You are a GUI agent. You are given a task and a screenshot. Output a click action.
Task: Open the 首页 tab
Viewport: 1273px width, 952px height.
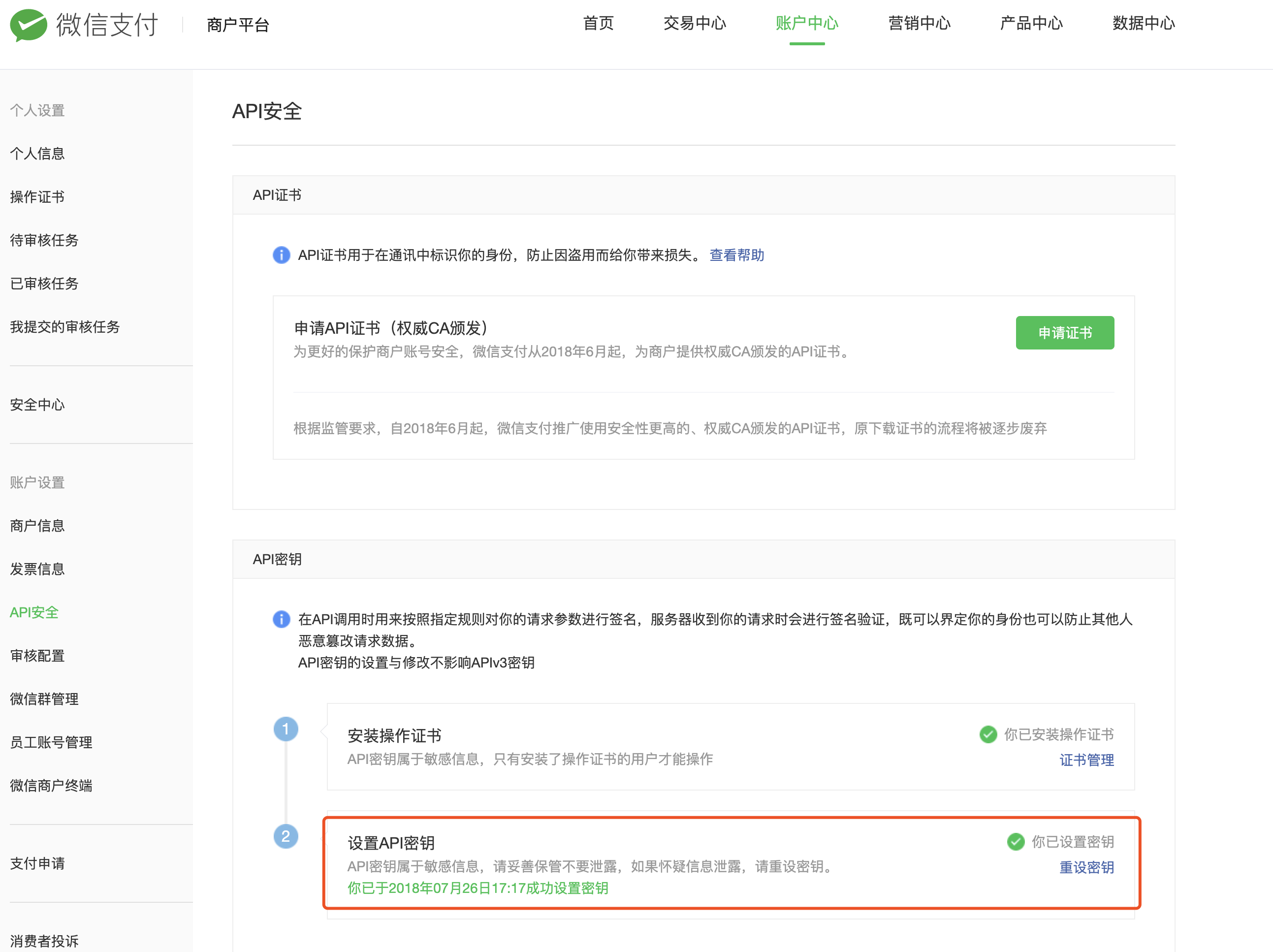click(599, 24)
